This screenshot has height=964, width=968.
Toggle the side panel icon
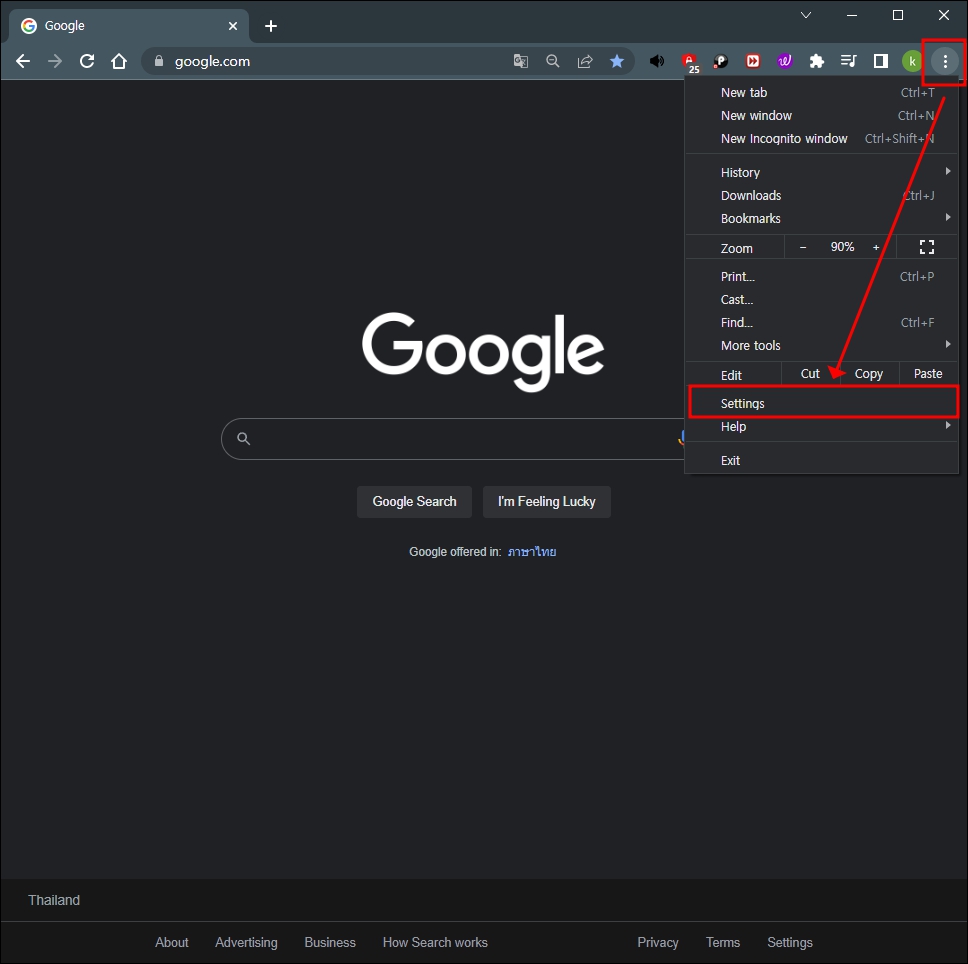click(x=881, y=61)
